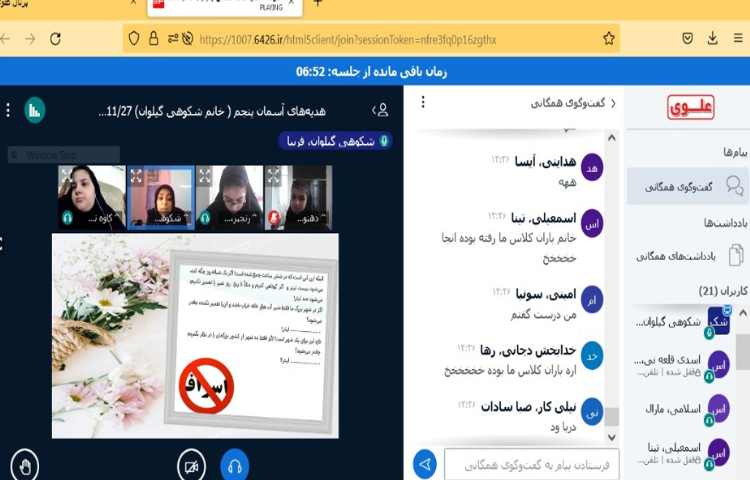The width and height of the screenshot is (750, 480).
Task: Open the meeting options three-dot menu
Action: [8, 110]
